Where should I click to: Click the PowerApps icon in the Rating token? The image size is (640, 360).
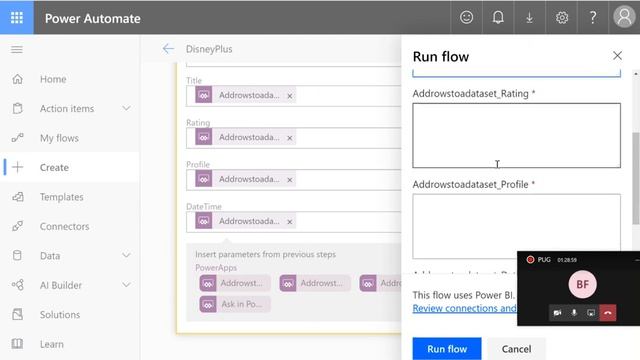pos(203,138)
